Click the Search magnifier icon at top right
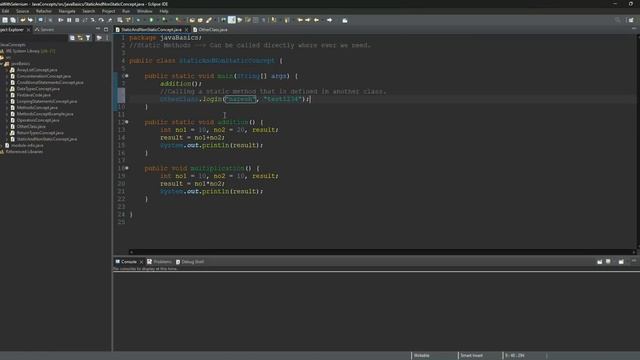 click(618, 20)
